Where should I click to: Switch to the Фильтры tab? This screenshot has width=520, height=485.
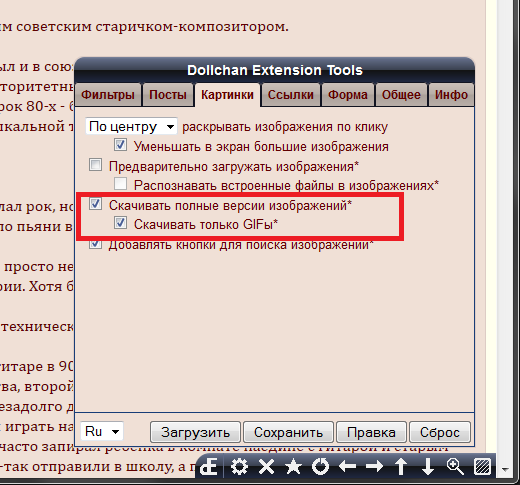(108, 95)
